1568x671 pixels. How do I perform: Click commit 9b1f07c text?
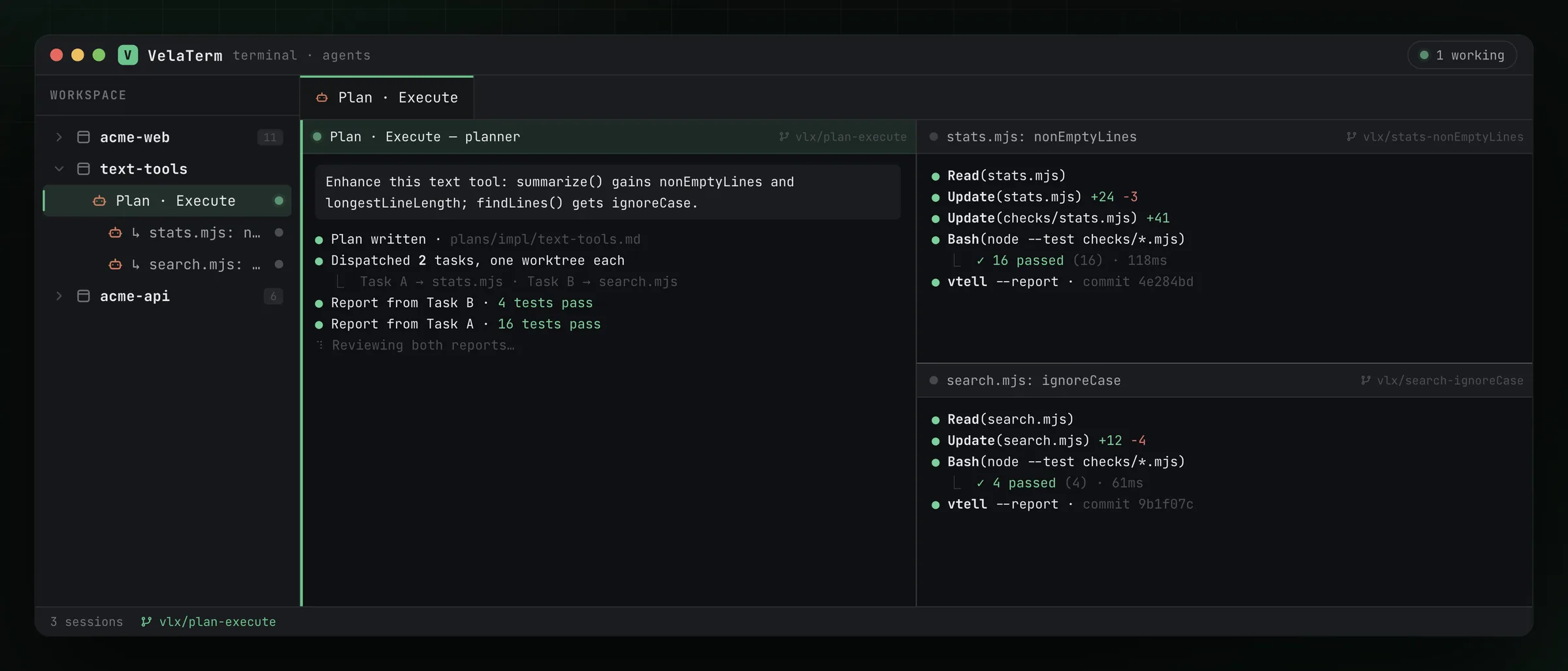[x=1138, y=504]
